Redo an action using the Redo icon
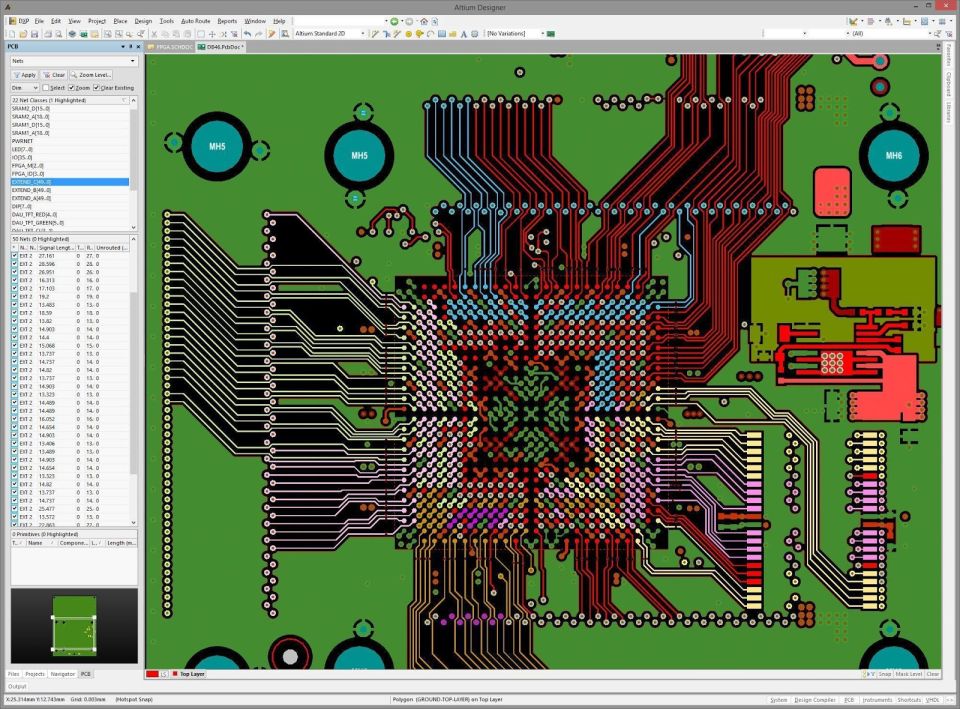 (257, 31)
